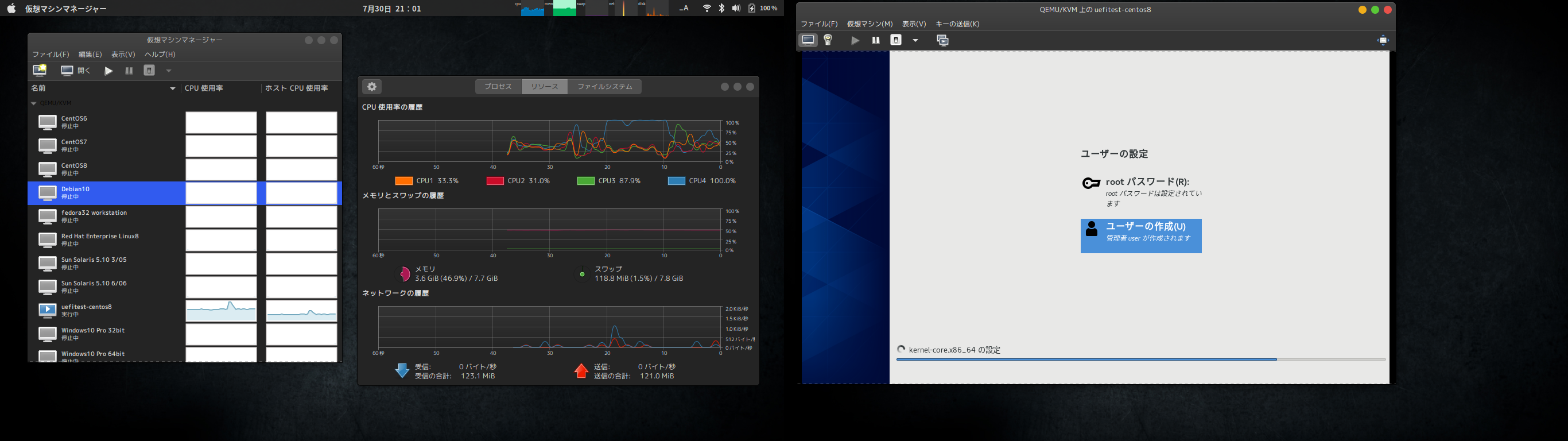
Task: Open ユーザーの作成(U) in installer
Action: pos(1142,236)
